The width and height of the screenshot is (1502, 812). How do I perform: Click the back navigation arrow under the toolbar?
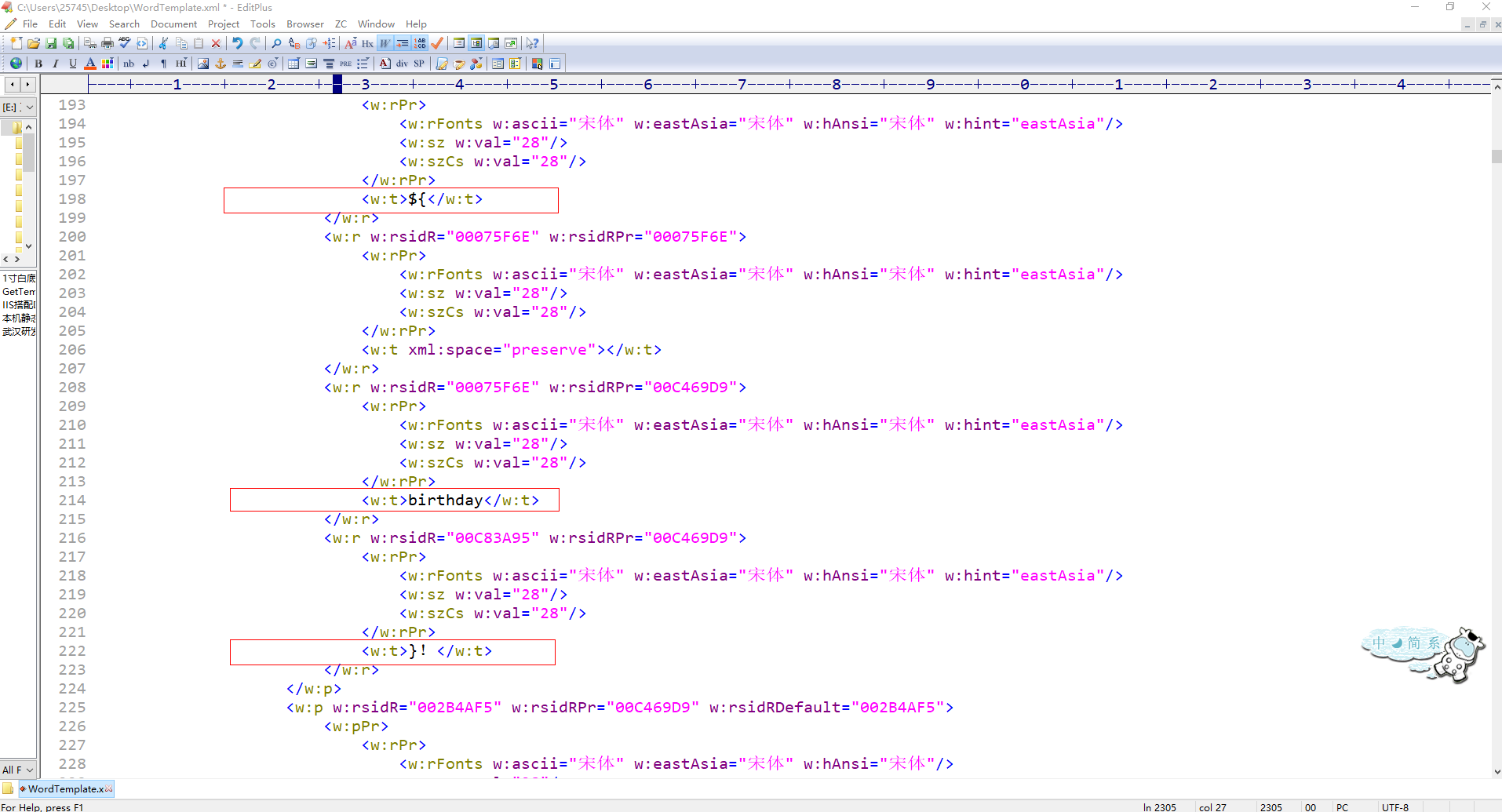[x=11, y=84]
